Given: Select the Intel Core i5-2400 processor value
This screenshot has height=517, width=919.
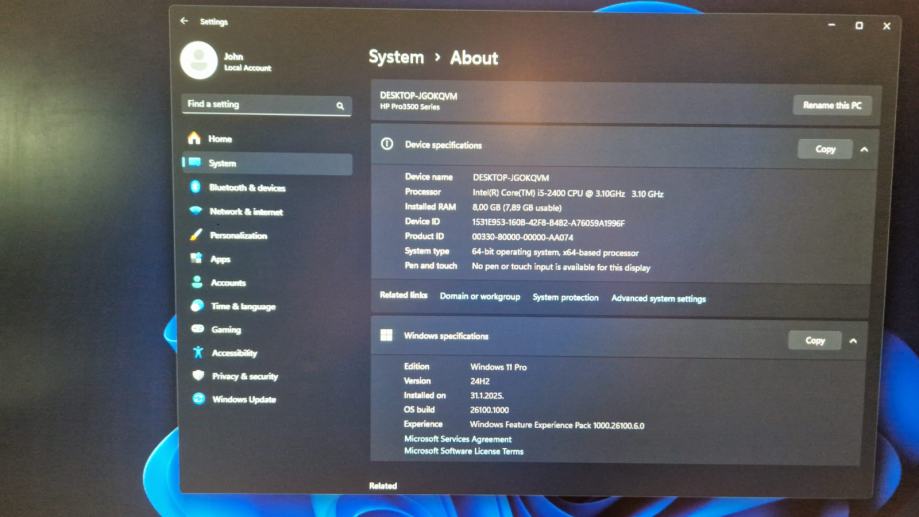Looking at the screenshot, I should pyautogui.click(x=567, y=193).
